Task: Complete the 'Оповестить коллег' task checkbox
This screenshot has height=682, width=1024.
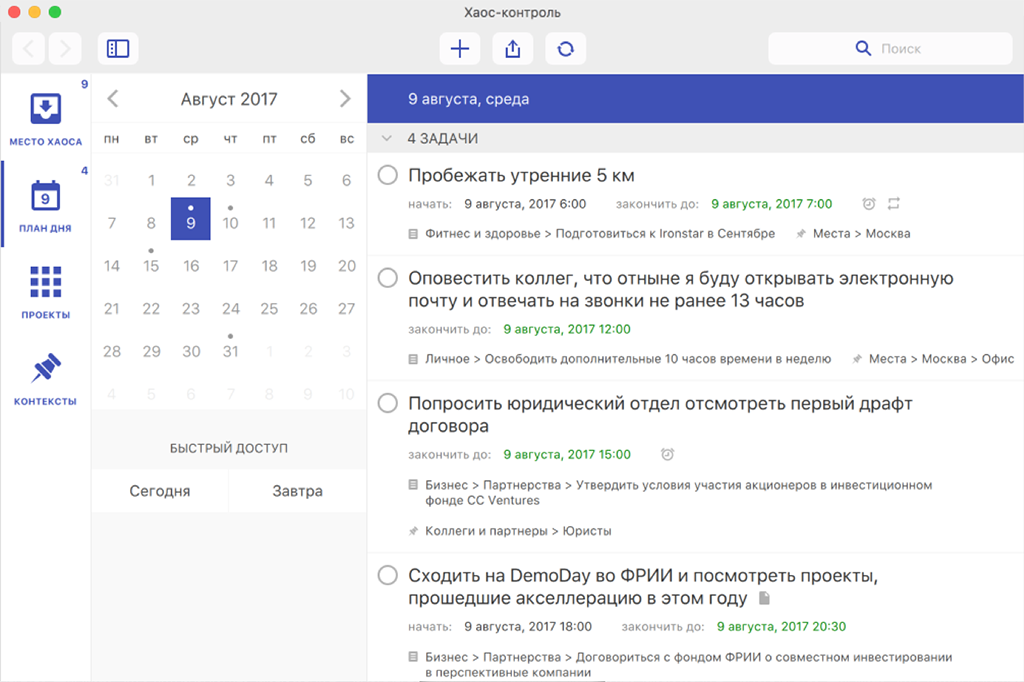Action: (388, 278)
